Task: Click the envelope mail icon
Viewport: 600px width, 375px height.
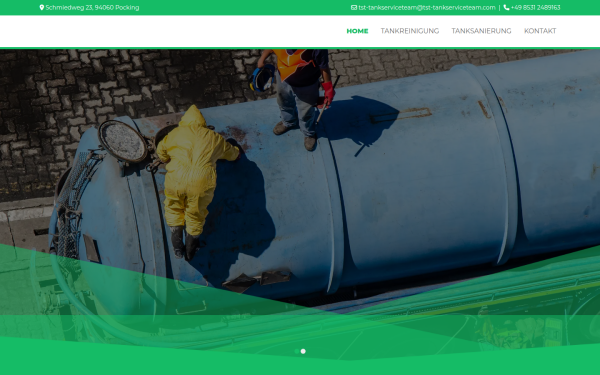Action: (354, 7)
